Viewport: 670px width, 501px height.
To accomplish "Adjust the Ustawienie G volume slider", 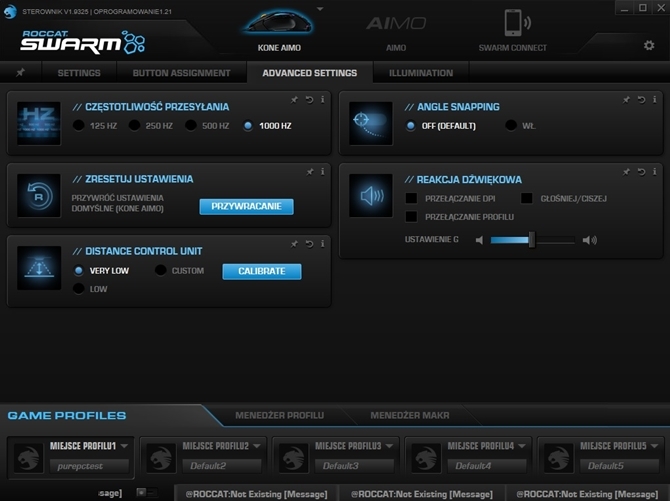I will [532, 240].
